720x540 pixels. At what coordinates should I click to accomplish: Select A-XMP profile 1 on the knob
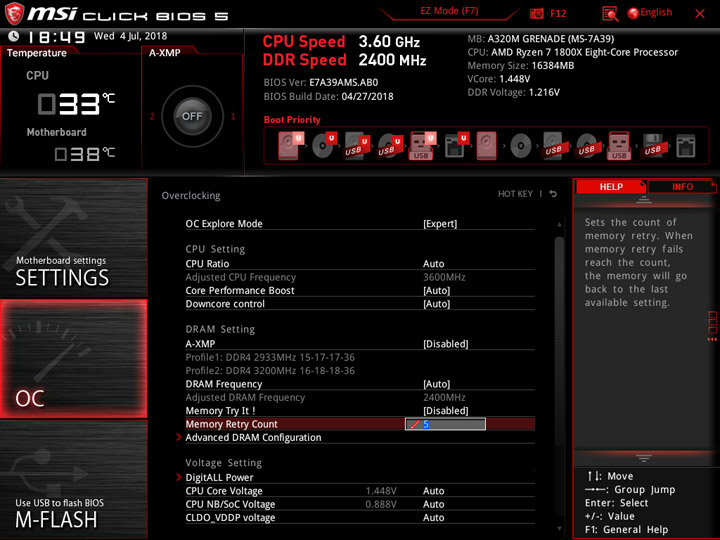tap(233, 117)
